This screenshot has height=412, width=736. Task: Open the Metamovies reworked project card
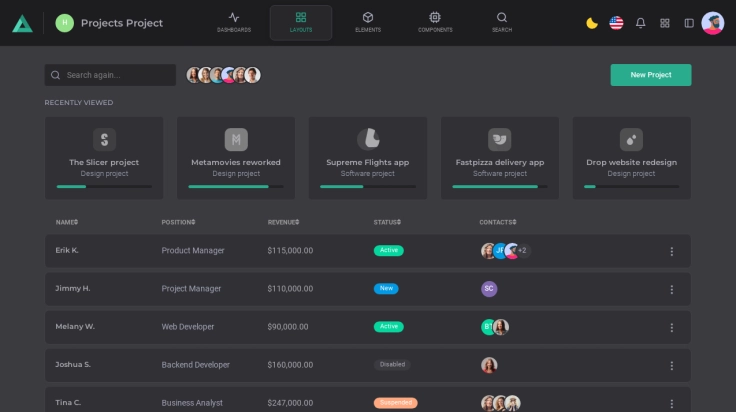pyautogui.click(x=236, y=157)
